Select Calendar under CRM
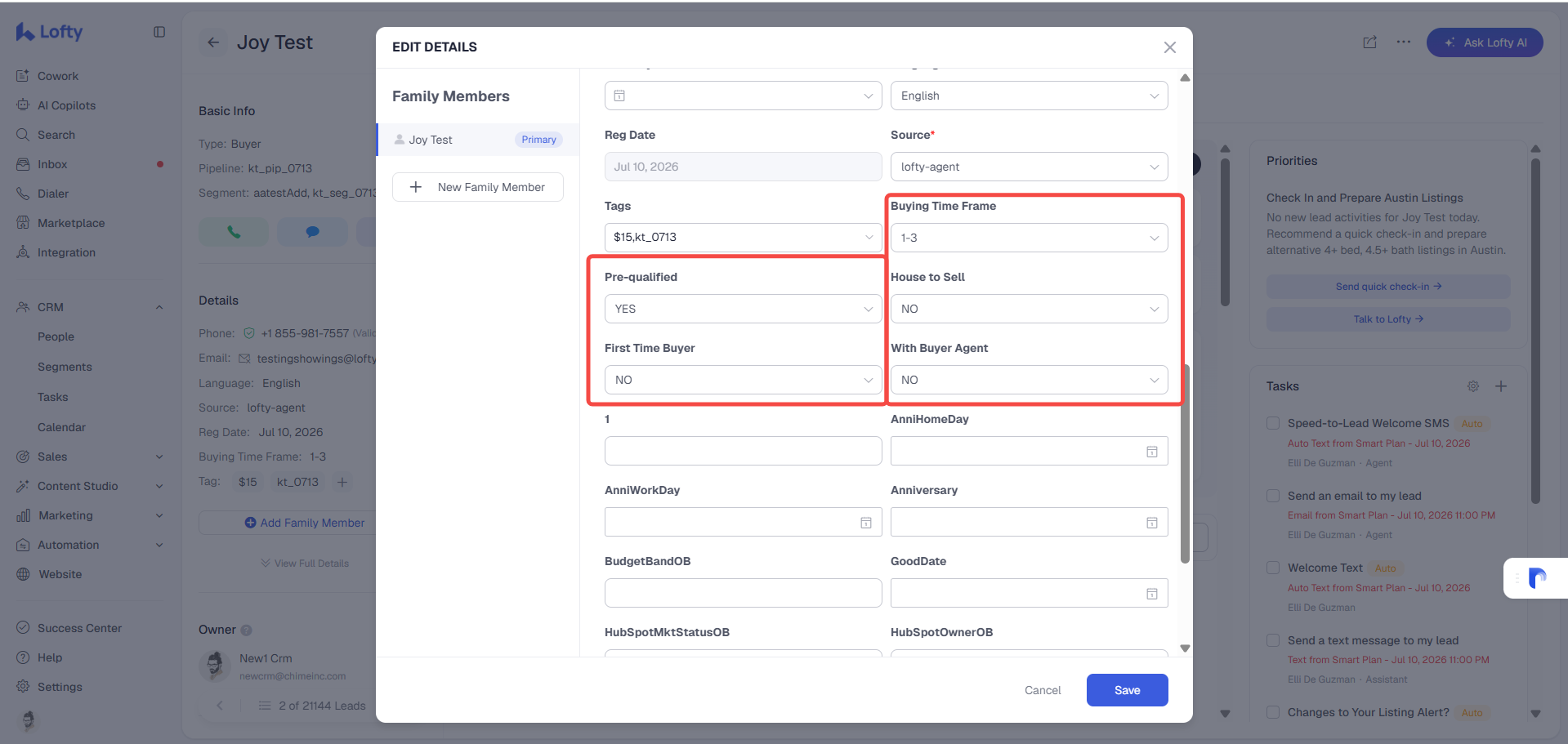 point(61,427)
